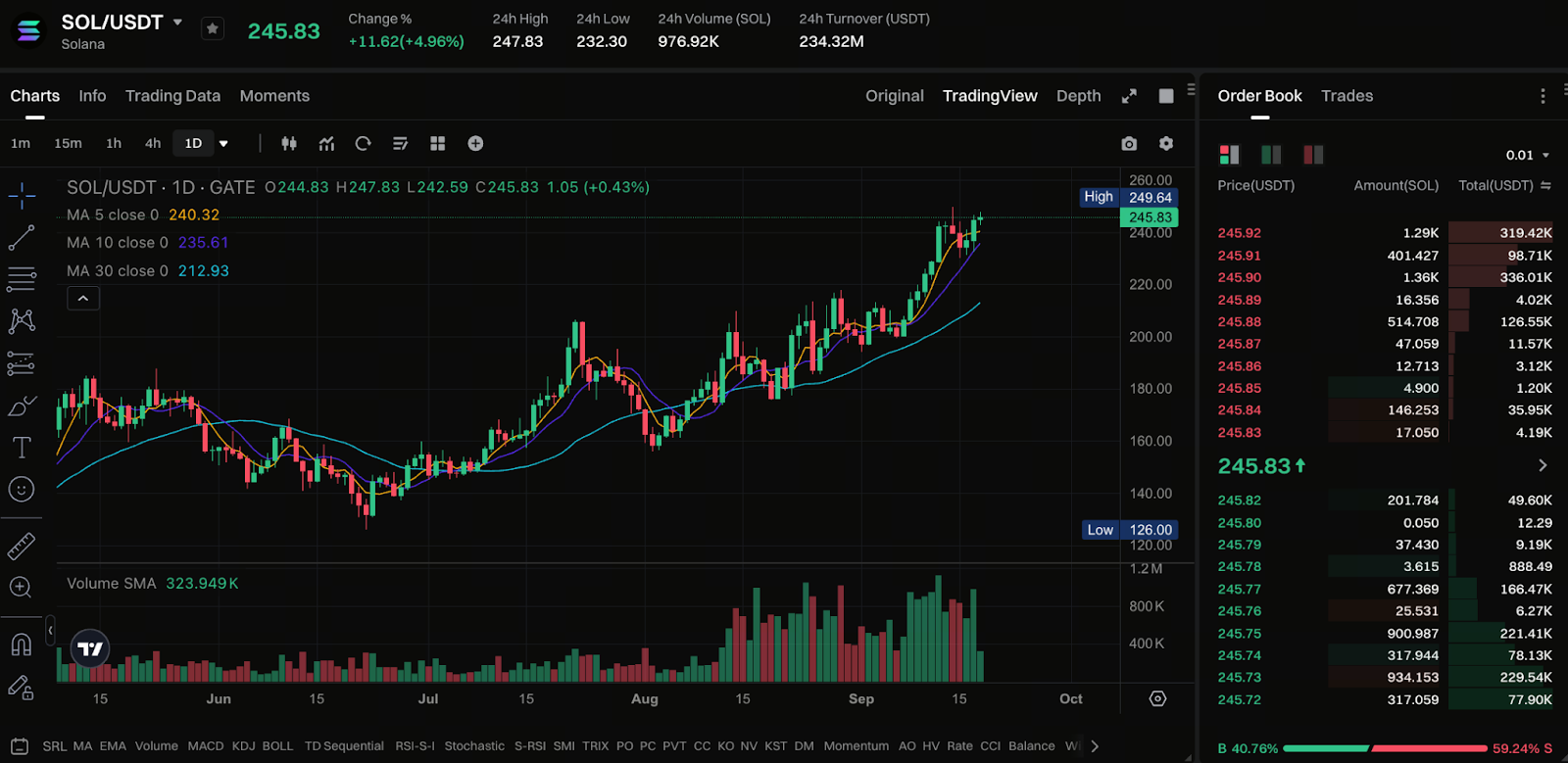Select the Fibonacci retracement lines tool

click(22, 279)
